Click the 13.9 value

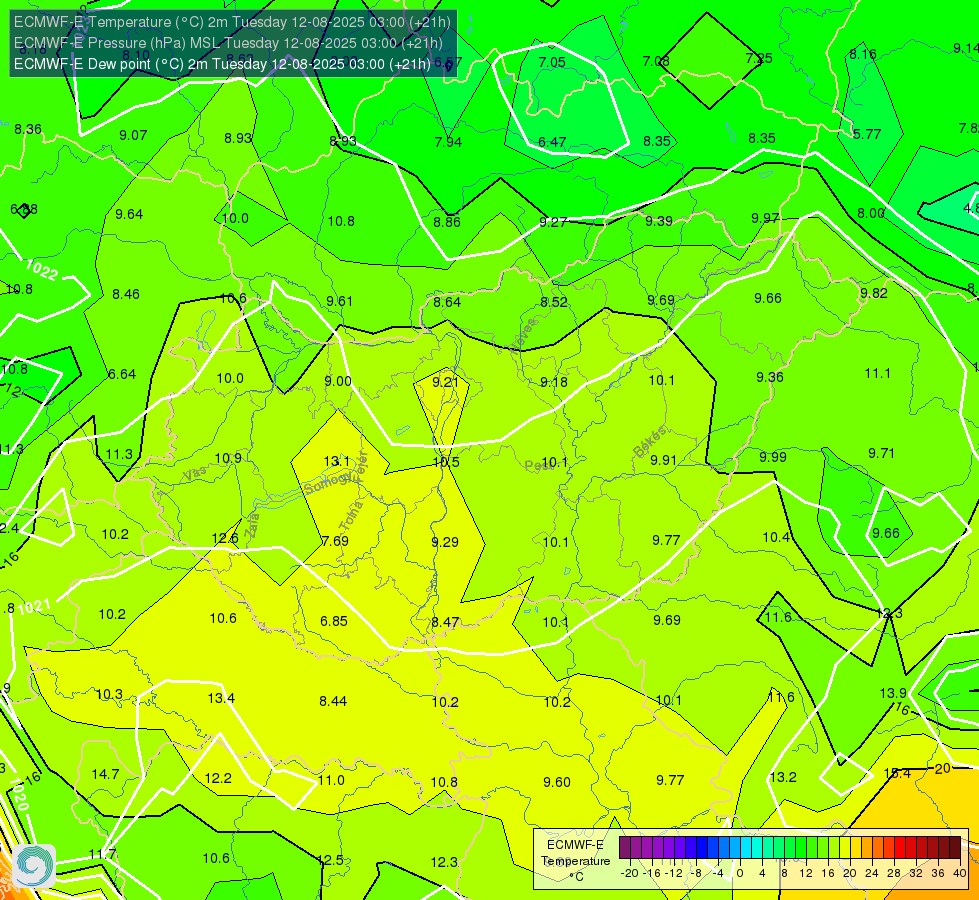(893, 693)
